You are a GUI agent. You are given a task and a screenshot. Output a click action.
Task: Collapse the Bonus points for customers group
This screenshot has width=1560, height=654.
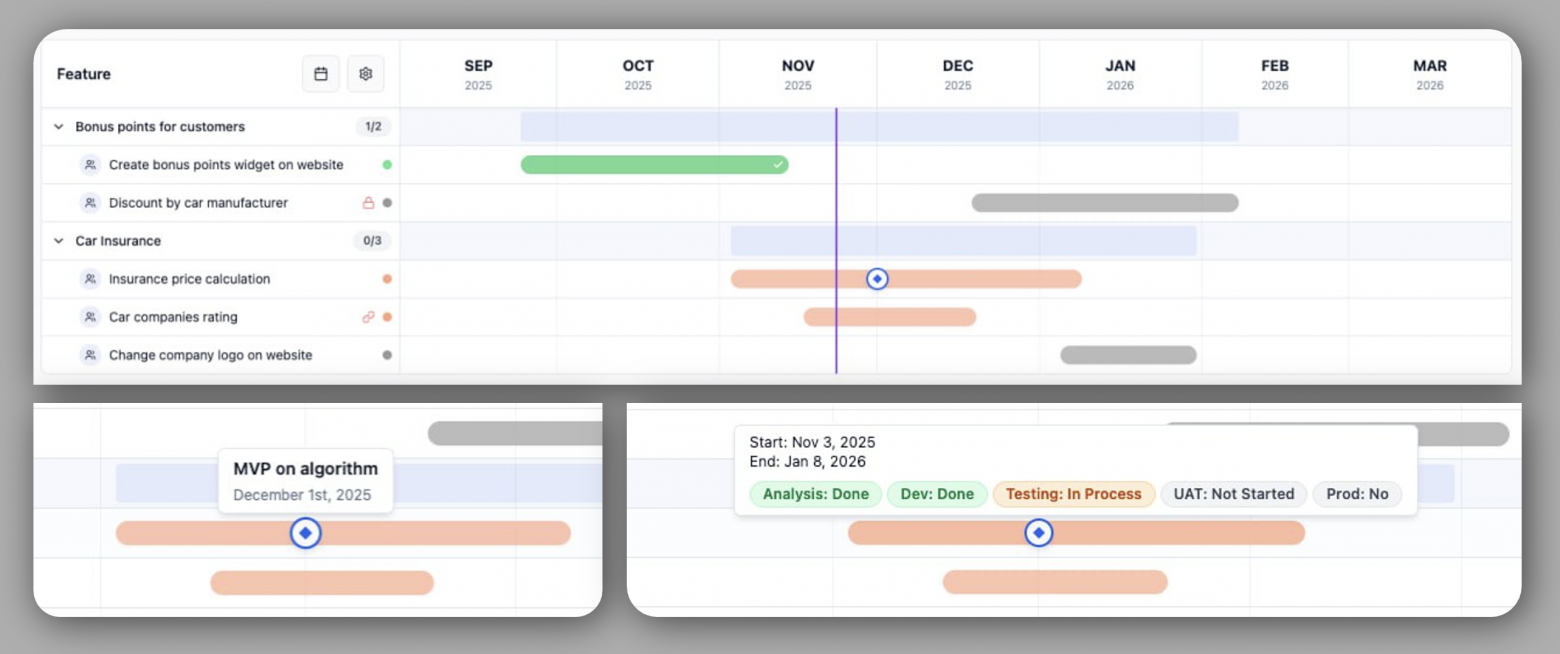coord(59,127)
